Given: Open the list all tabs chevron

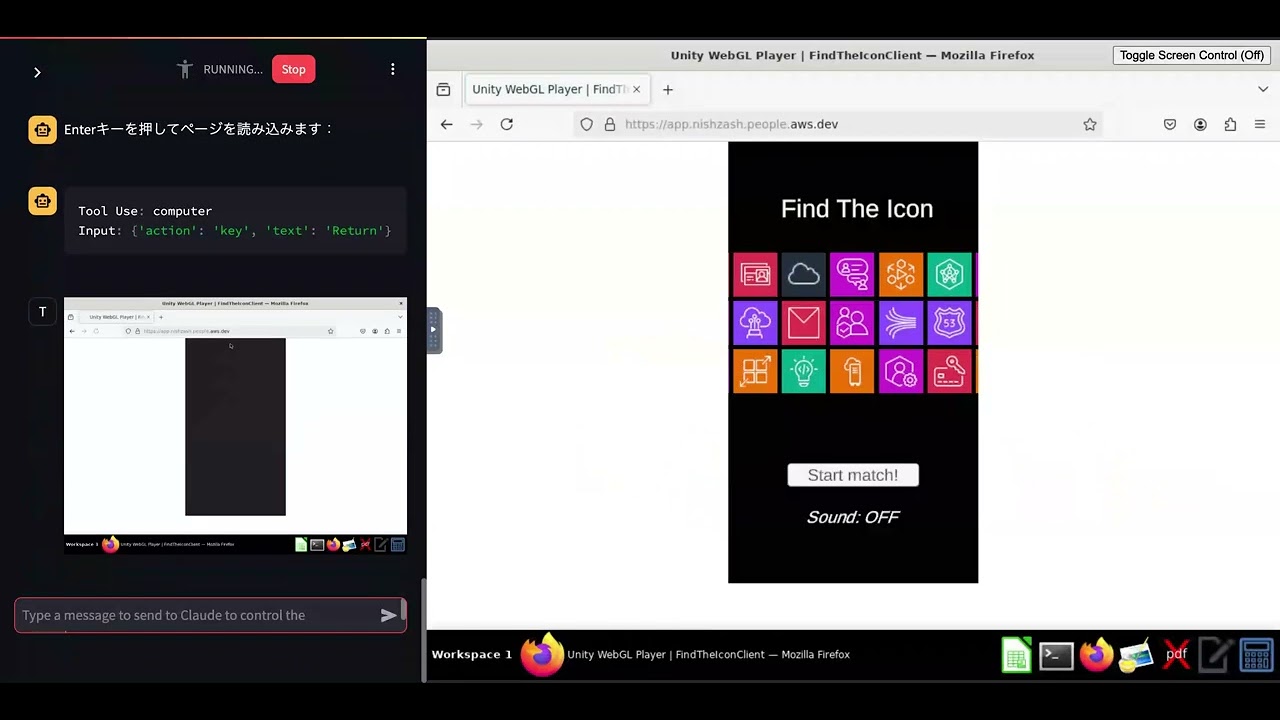Looking at the screenshot, I should pyautogui.click(x=1263, y=89).
